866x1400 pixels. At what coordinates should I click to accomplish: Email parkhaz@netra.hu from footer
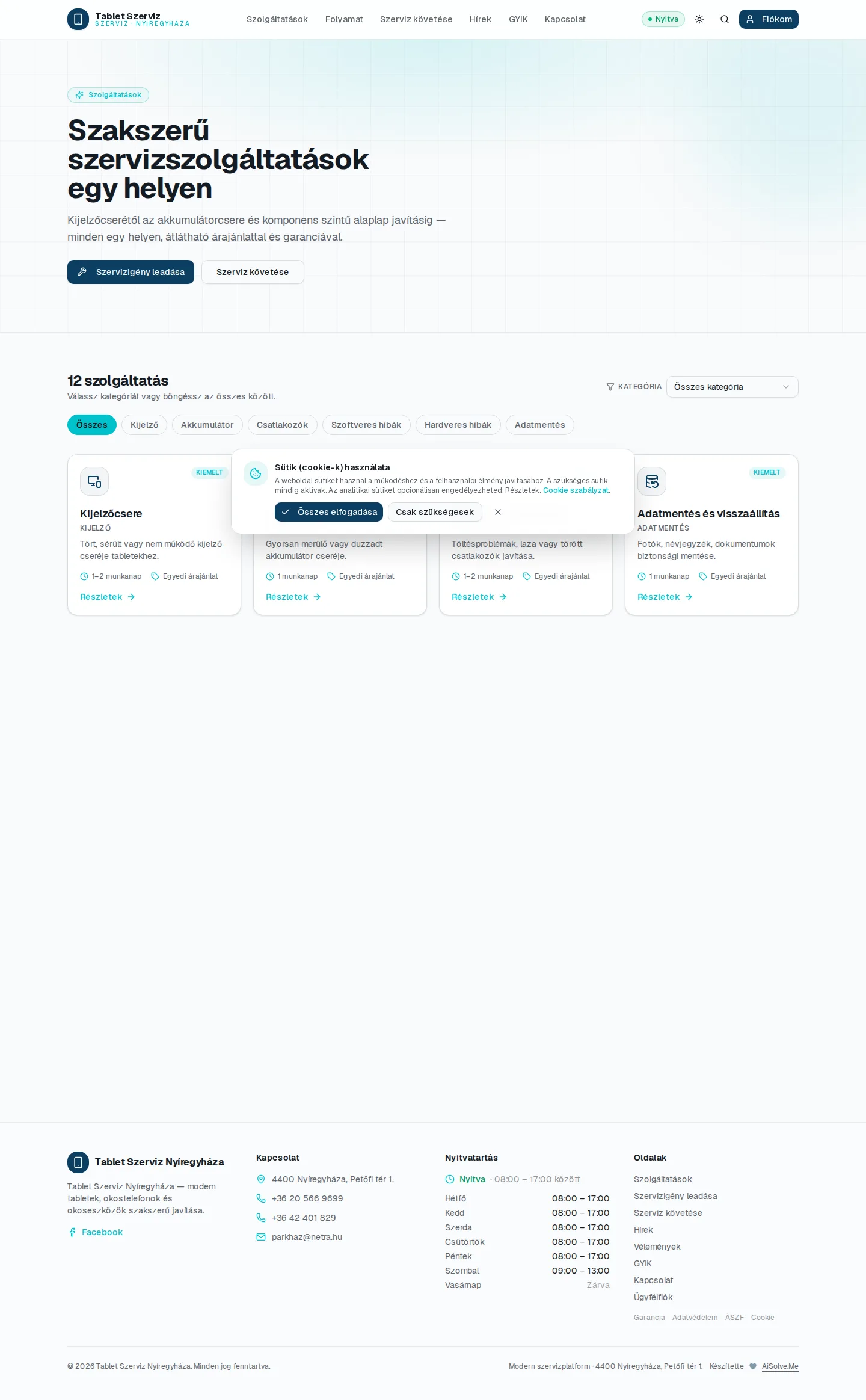coord(307,1237)
